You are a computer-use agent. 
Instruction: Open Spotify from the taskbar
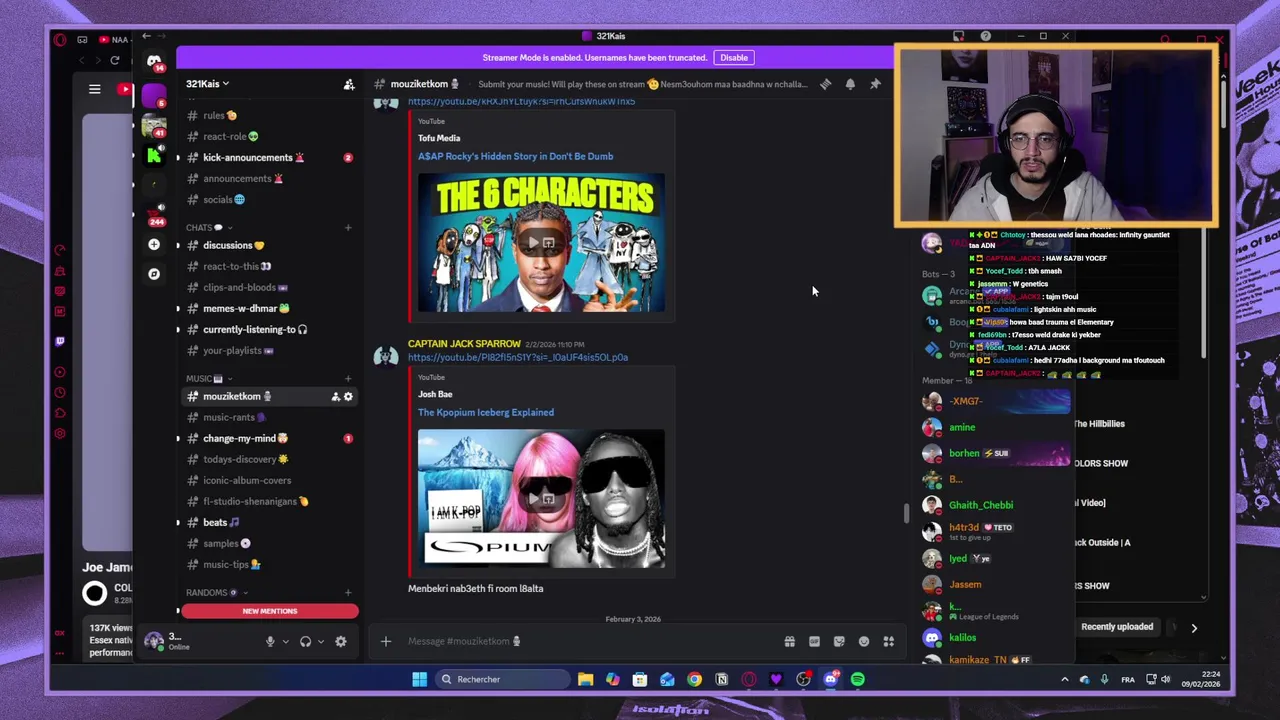(x=858, y=680)
